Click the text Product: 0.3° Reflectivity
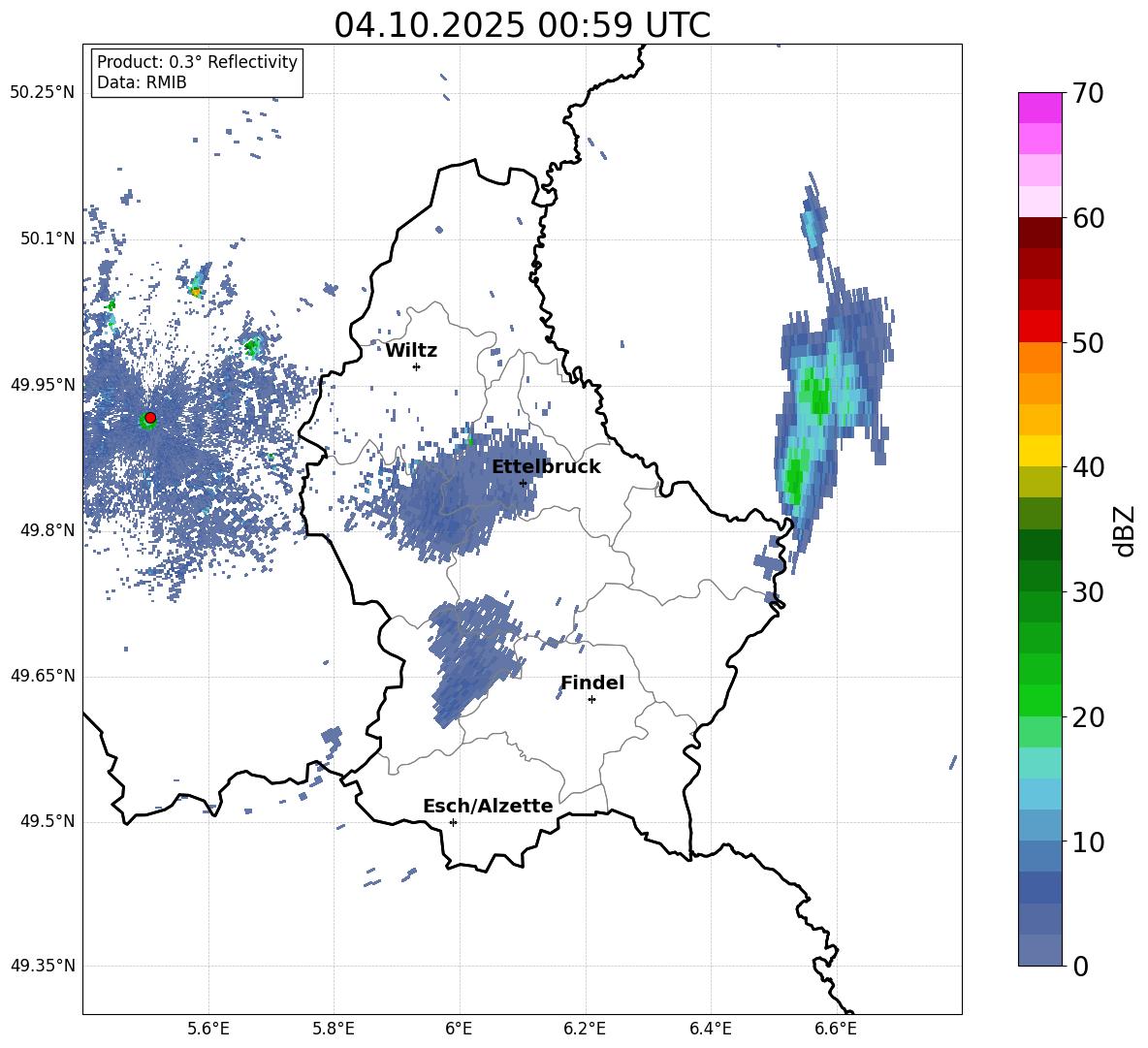 click(197, 61)
